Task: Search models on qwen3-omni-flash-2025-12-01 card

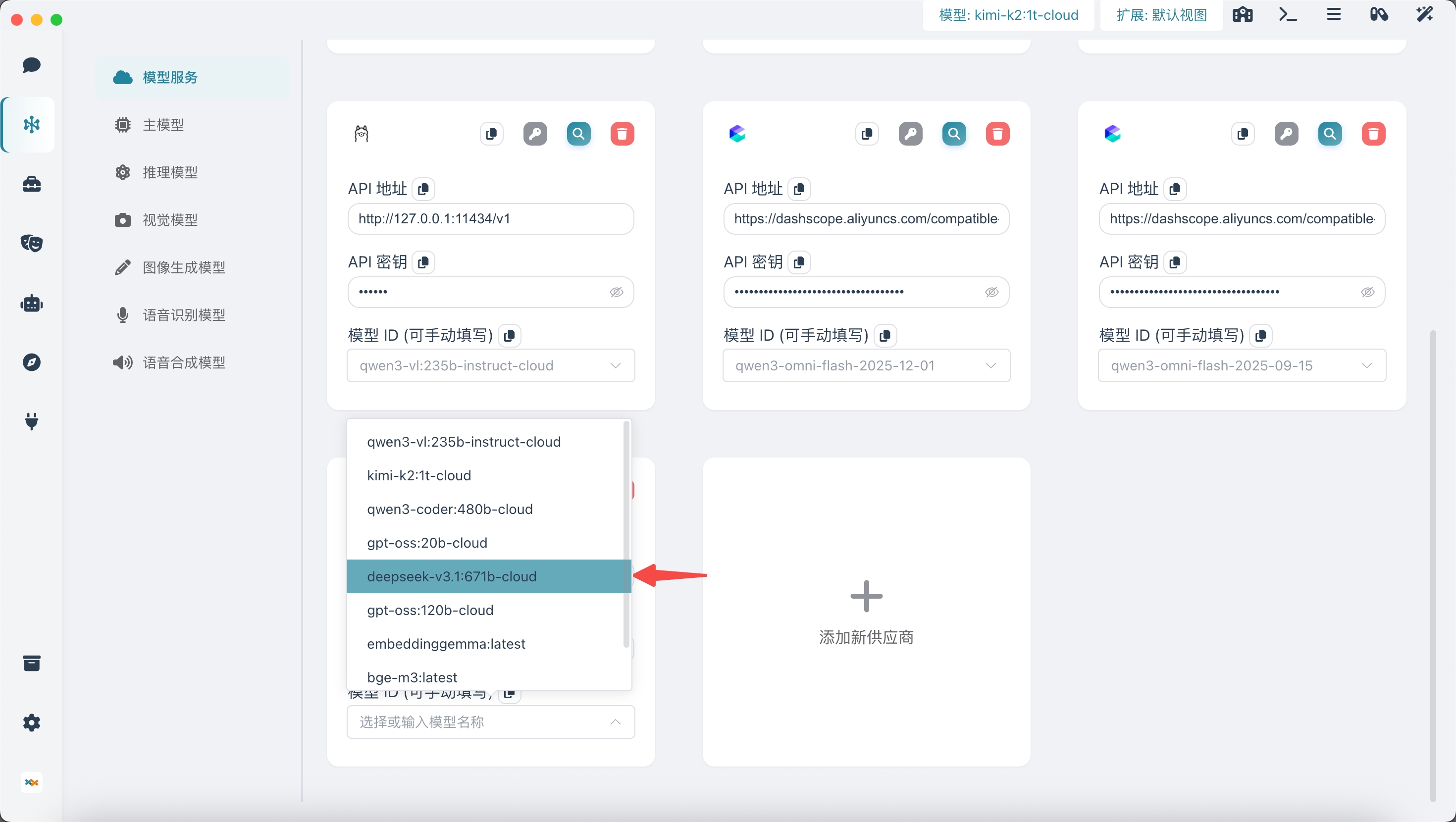Action: pos(954,134)
